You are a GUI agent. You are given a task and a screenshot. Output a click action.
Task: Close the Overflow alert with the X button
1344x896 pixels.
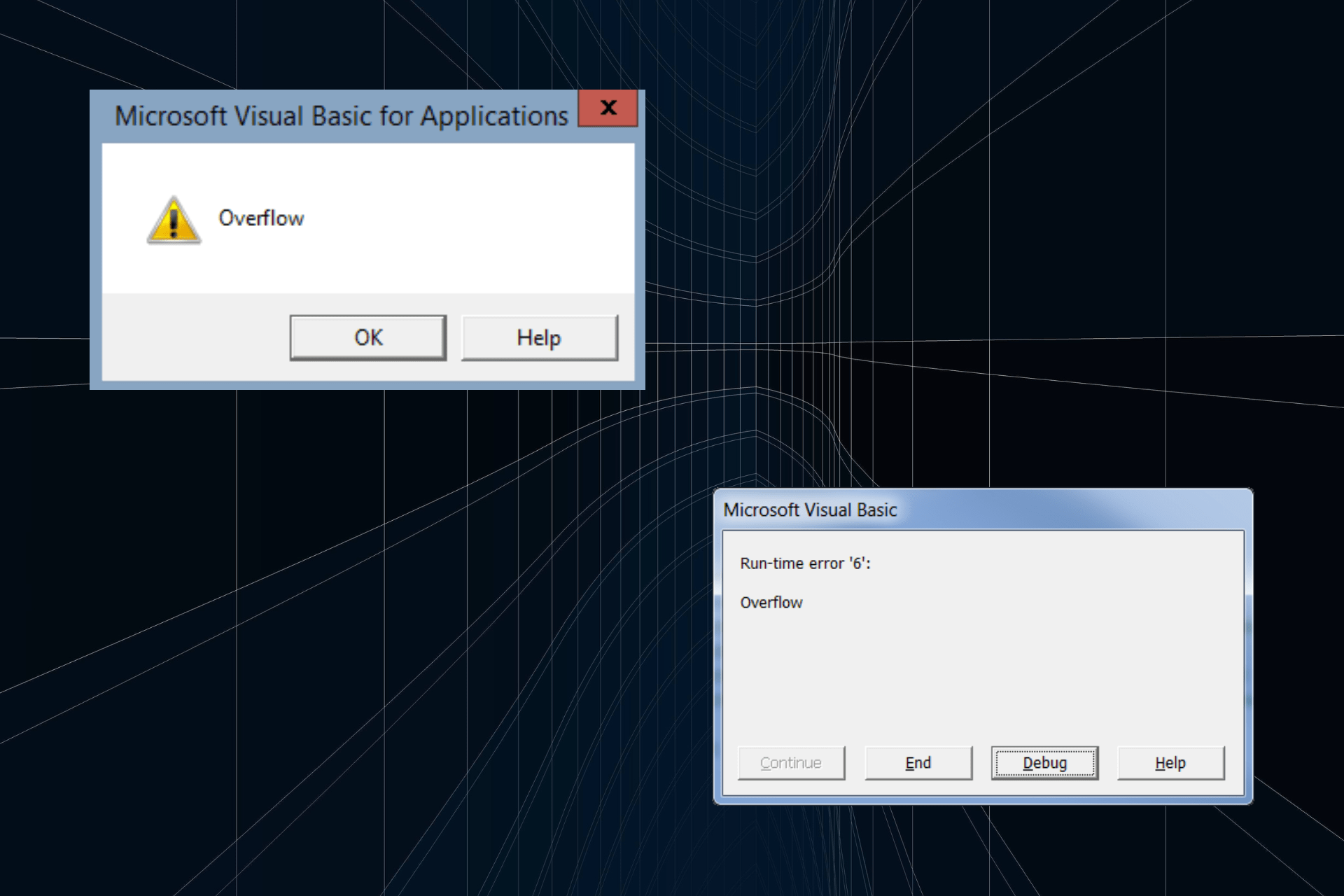pyautogui.click(x=608, y=108)
